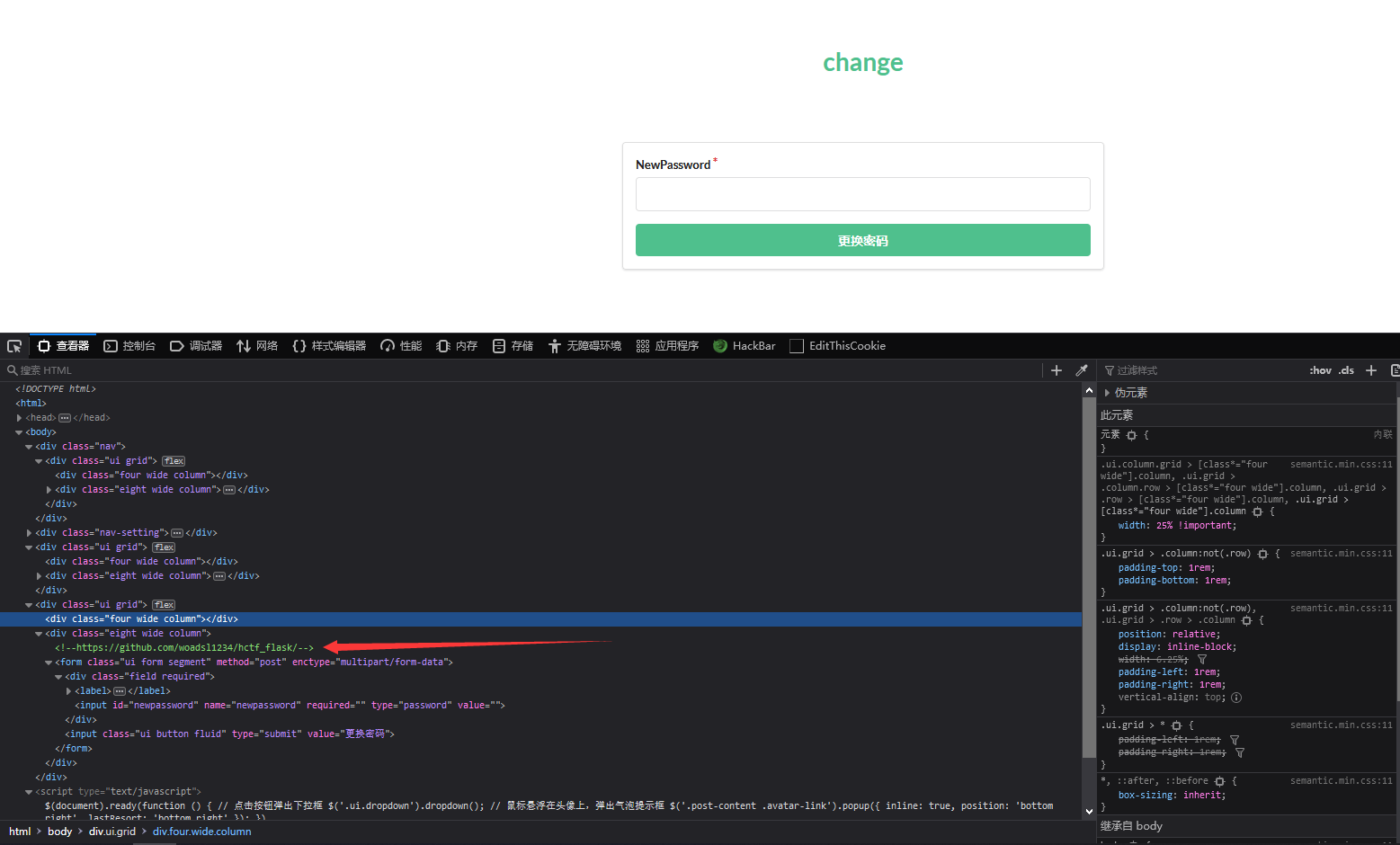The image size is (1400, 845).
Task: Click selector highlighter icon beside 元素 rule
Action: tap(1132, 435)
